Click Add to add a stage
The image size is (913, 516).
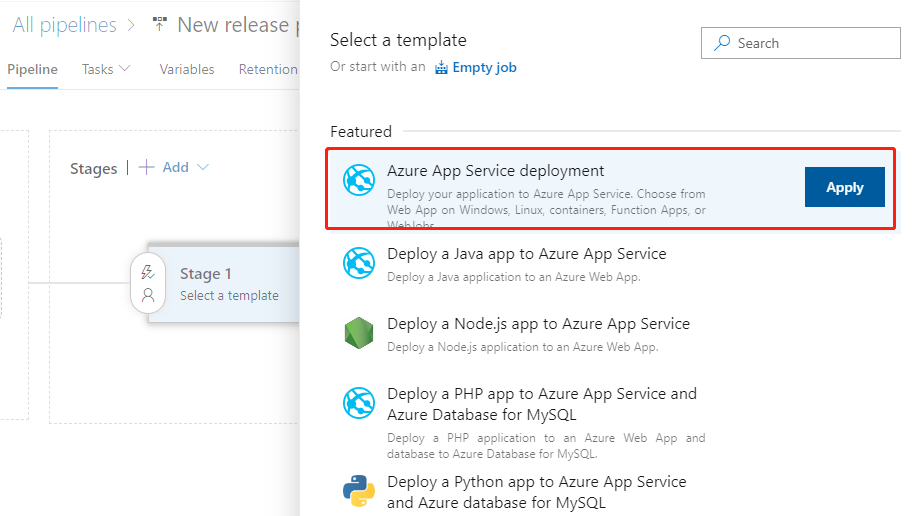pyautogui.click(x=175, y=168)
